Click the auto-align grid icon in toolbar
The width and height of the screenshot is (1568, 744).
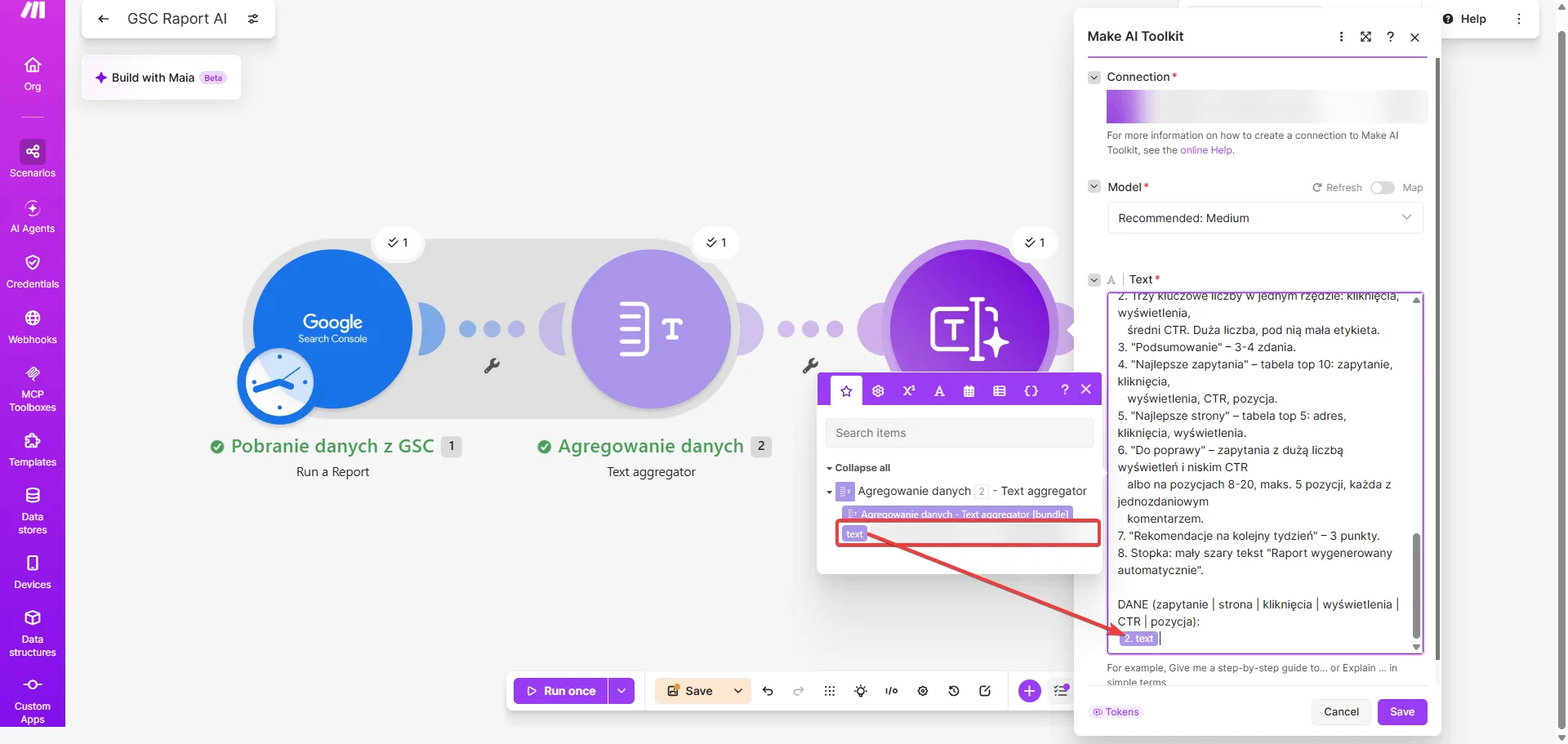pos(830,691)
